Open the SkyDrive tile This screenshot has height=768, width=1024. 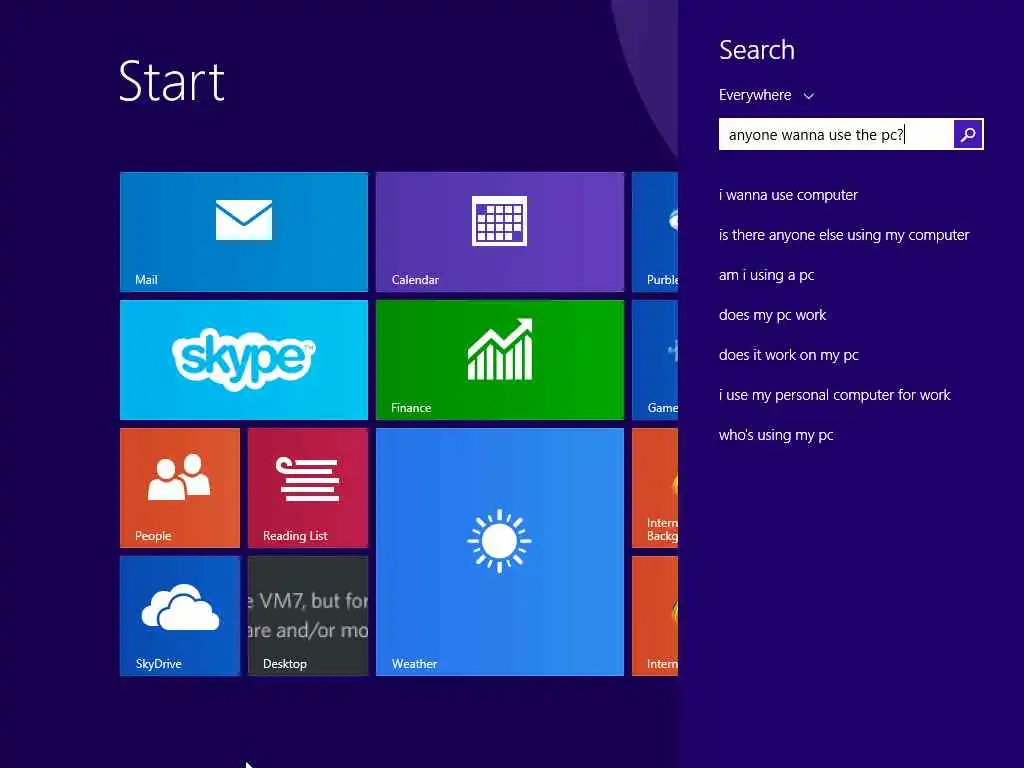click(x=180, y=616)
